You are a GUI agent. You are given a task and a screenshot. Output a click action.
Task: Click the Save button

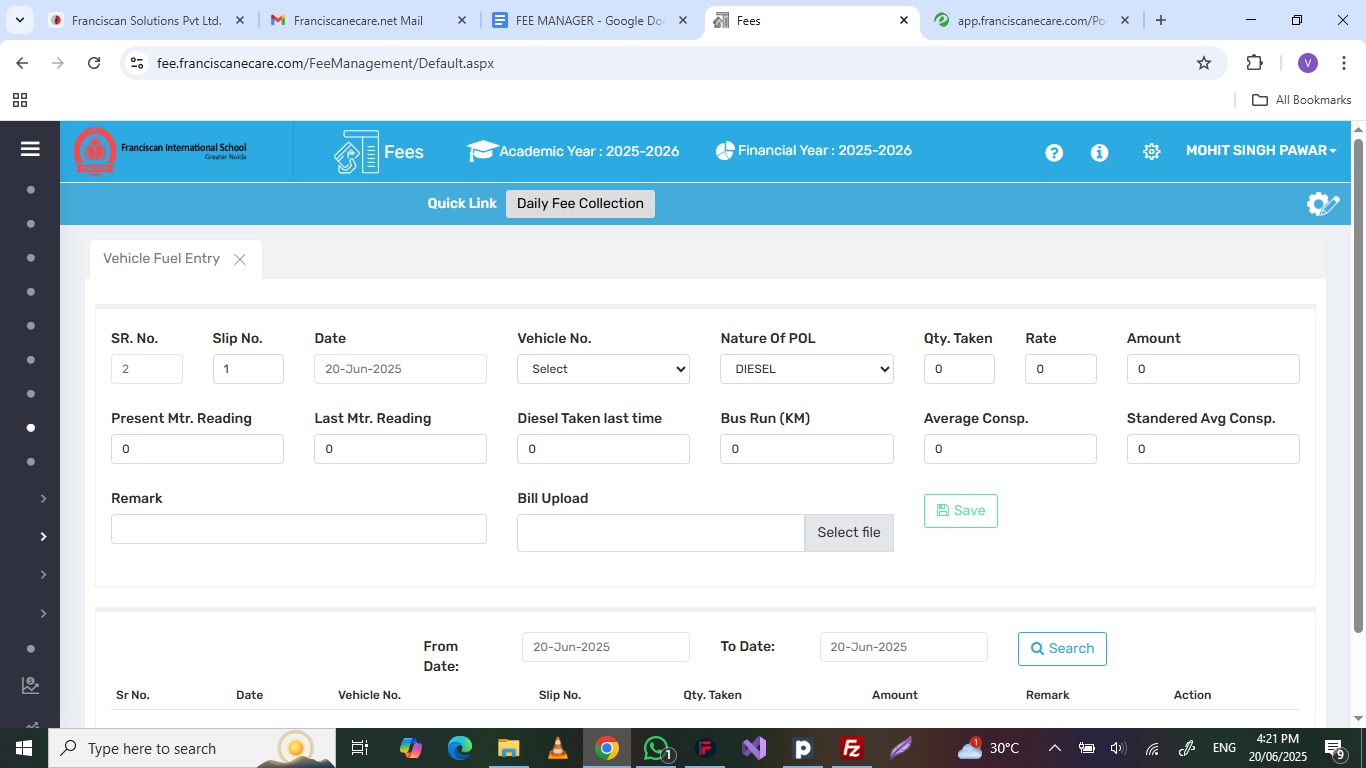(x=960, y=511)
